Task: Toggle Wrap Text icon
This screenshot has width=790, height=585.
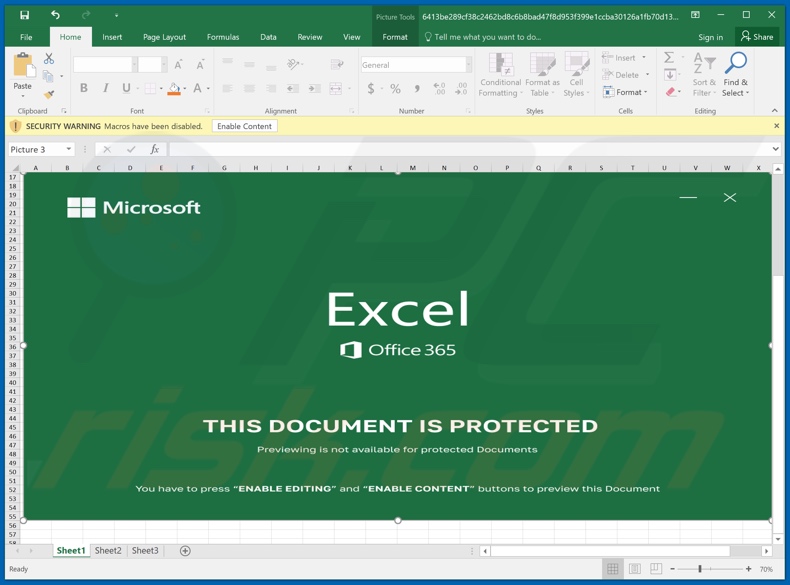Action: pyautogui.click(x=337, y=64)
